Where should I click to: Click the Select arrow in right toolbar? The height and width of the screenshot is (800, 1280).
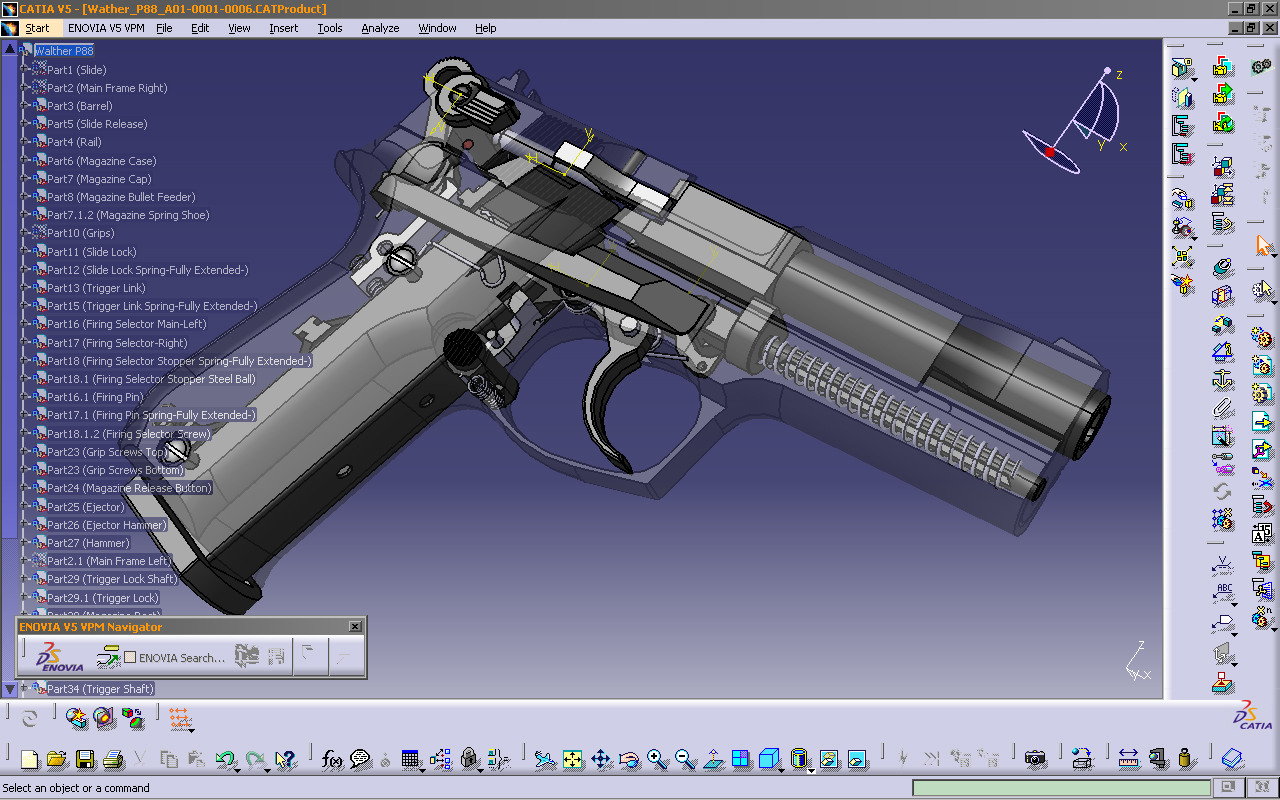tap(1263, 246)
